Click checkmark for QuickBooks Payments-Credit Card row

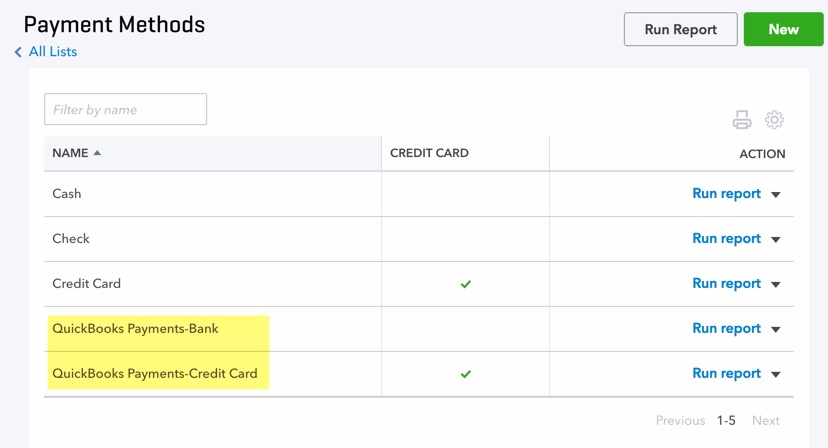pos(465,374)
